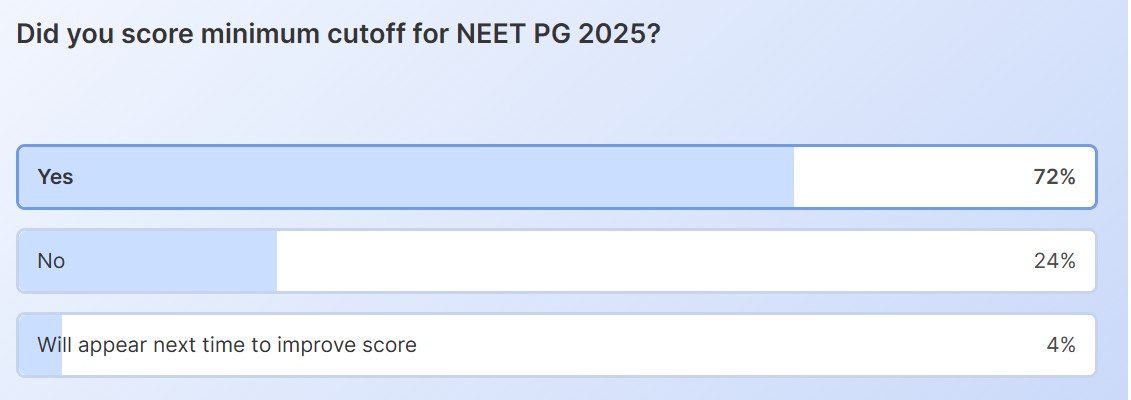Click the "No" label text
1131x400 pixels.
click(51, 261)
